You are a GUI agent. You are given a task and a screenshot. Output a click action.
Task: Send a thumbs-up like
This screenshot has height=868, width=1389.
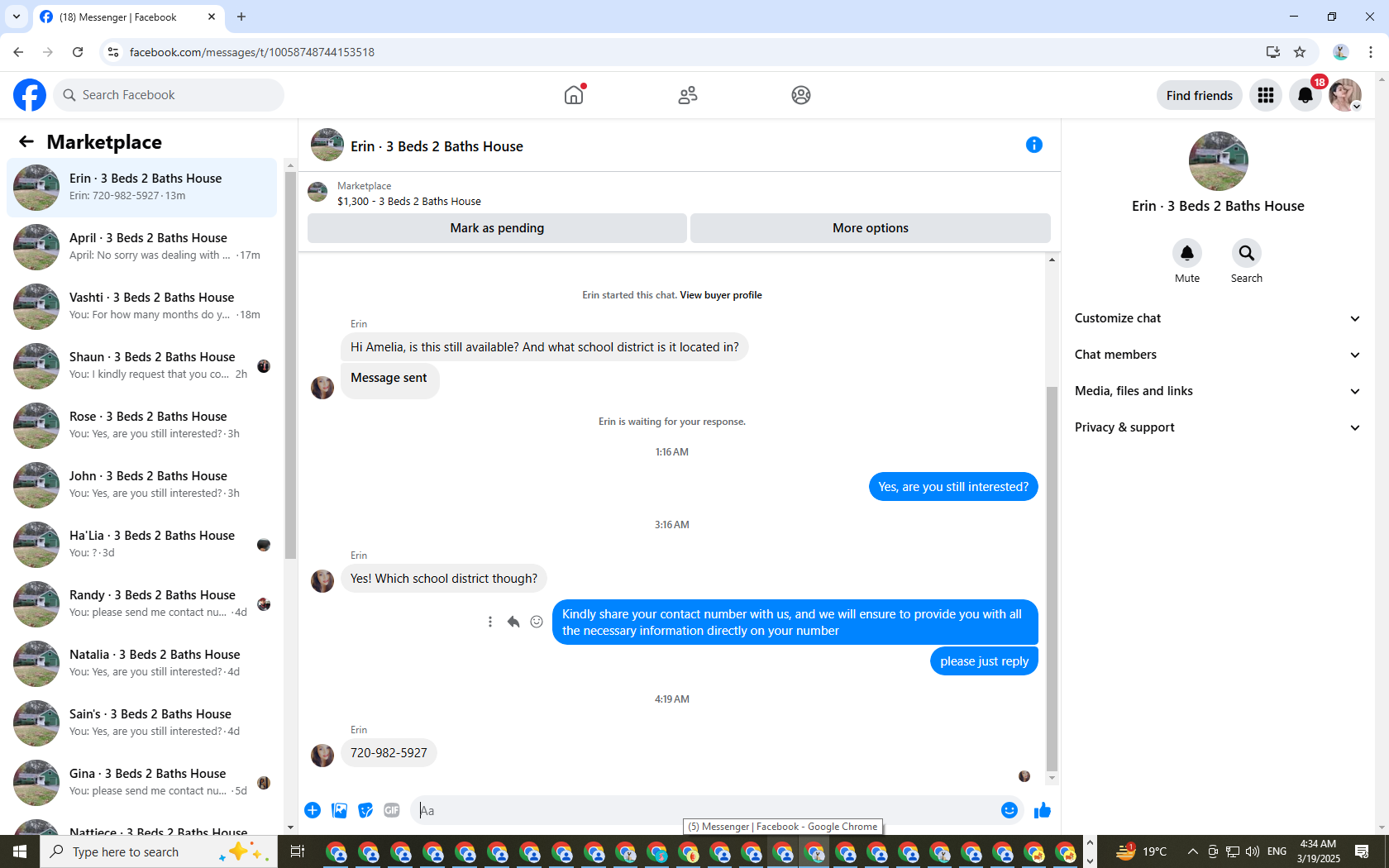(1043, 810)
